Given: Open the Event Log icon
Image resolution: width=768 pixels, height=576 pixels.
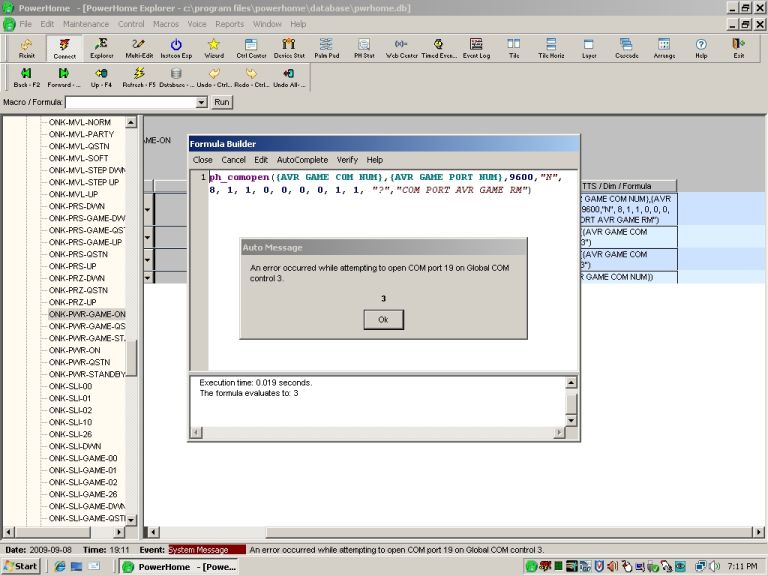Looking at the screenshot, I should click(476, 48).
